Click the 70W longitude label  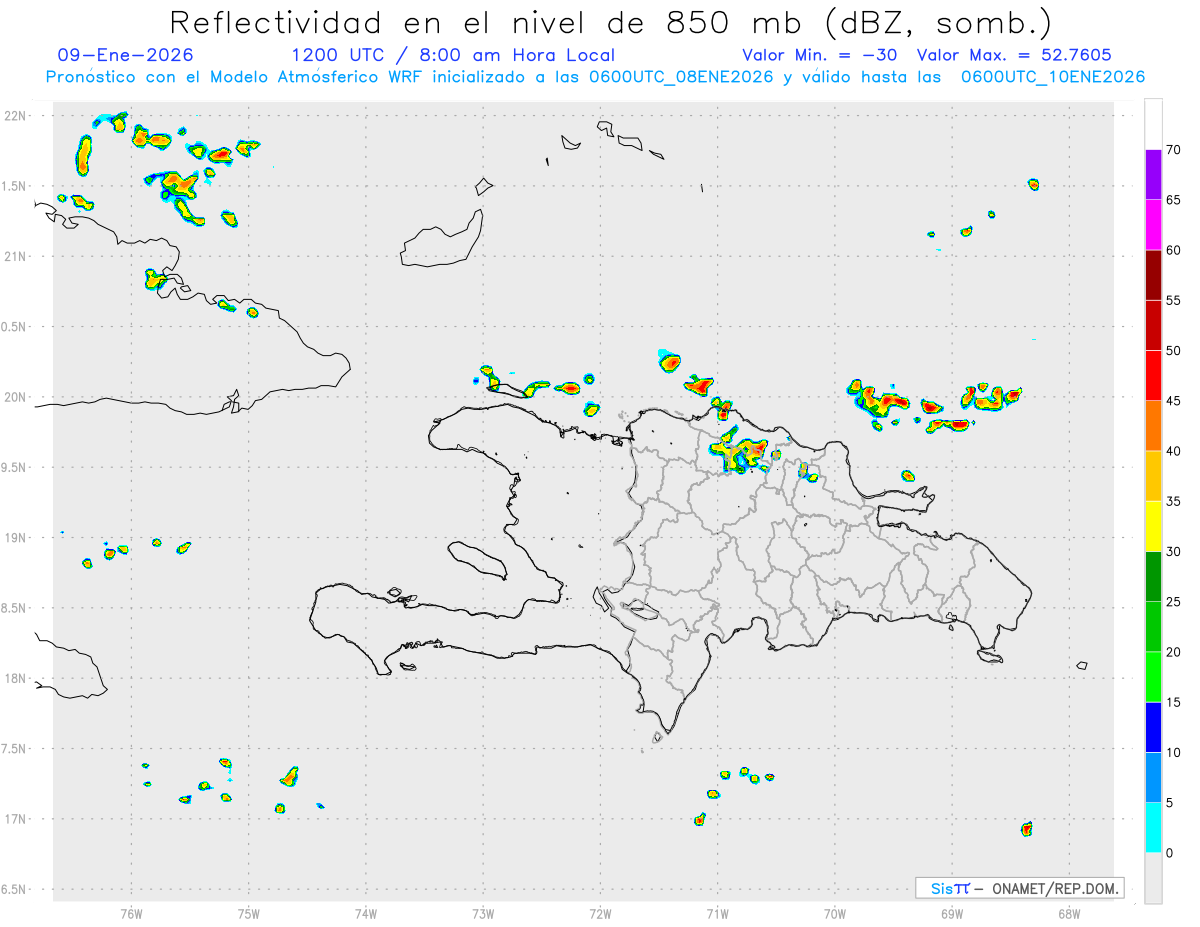click(x=835, y=912)
